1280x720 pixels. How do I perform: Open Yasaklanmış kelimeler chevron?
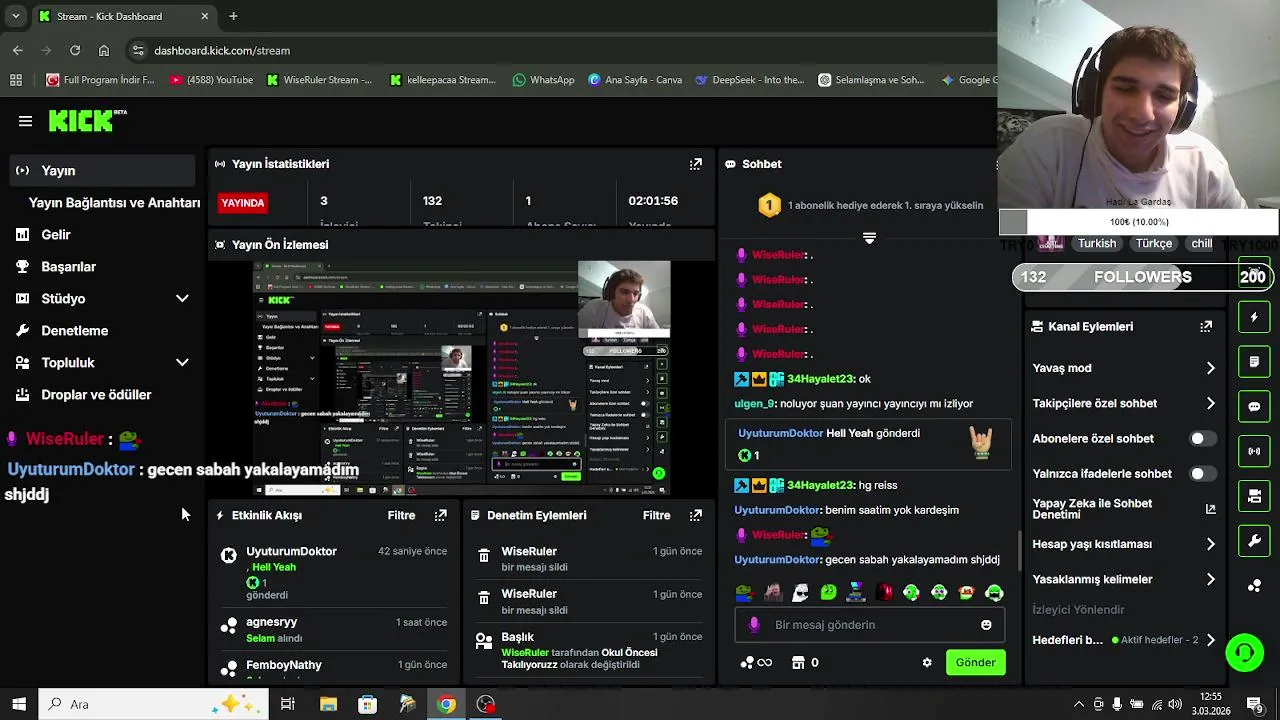click(1210, 579)
